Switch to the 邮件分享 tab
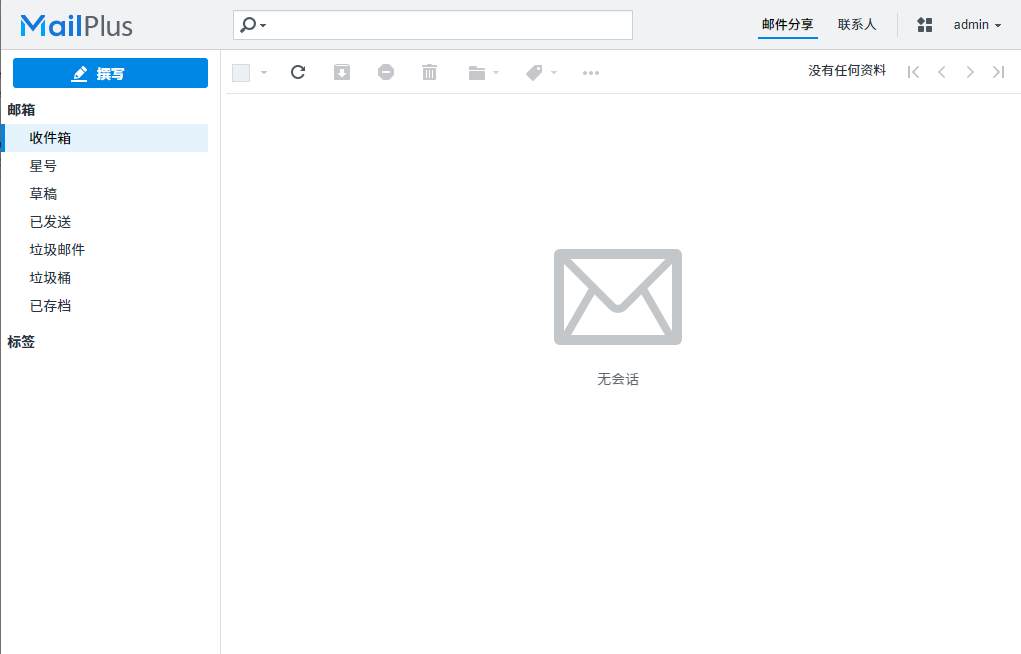The image size is (1021, 654). [x=787, y=25]
